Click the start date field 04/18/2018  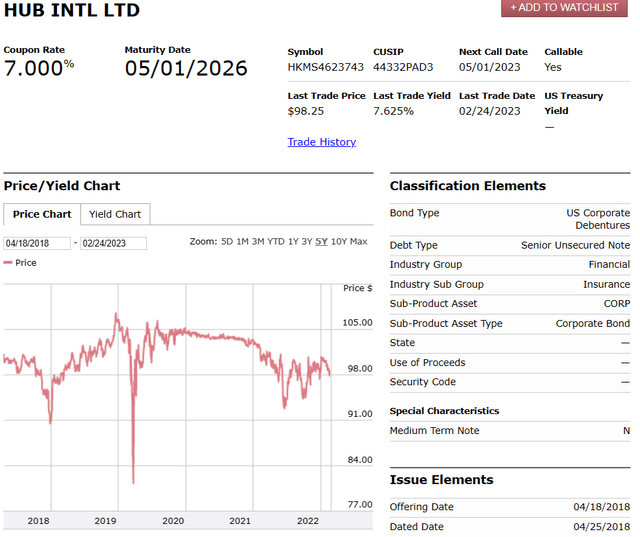37,244
